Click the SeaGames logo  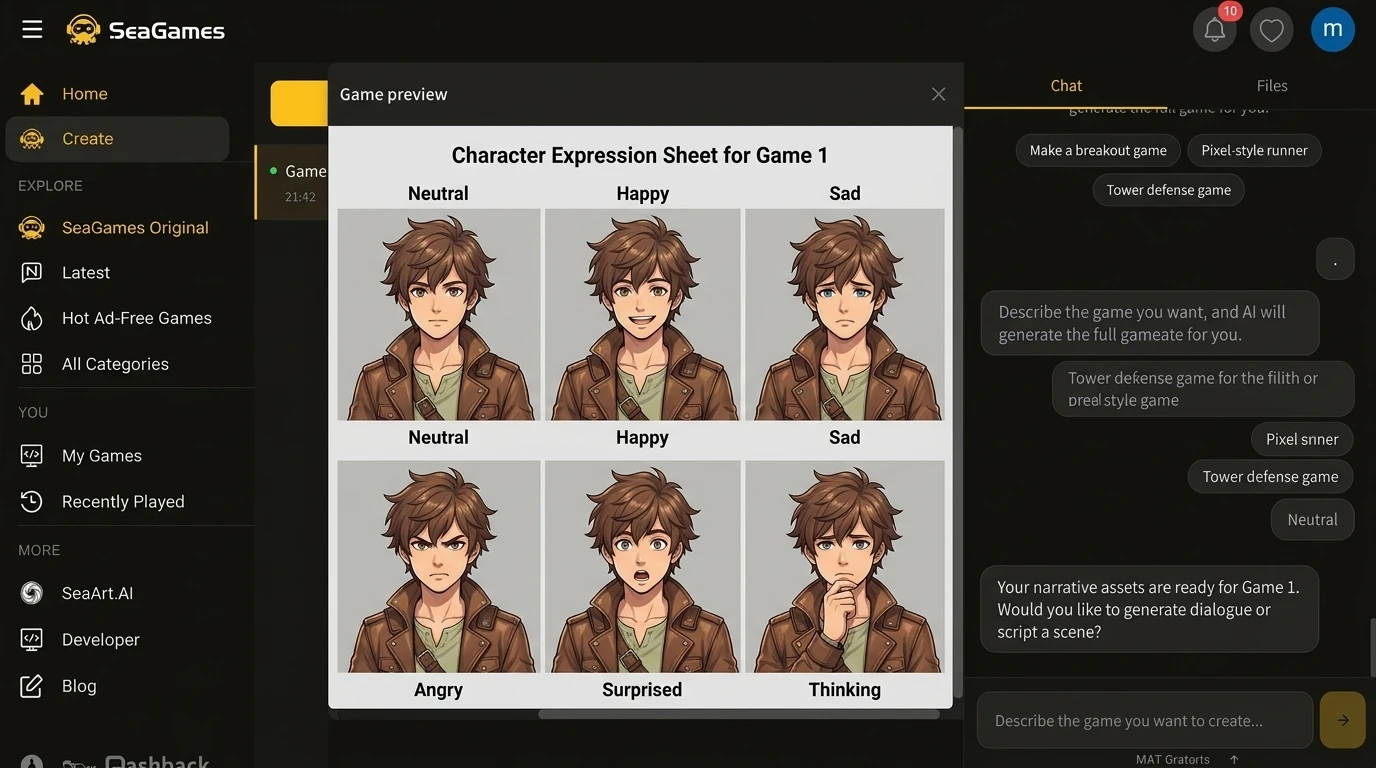pyautogui.click(x=146, y=30)
